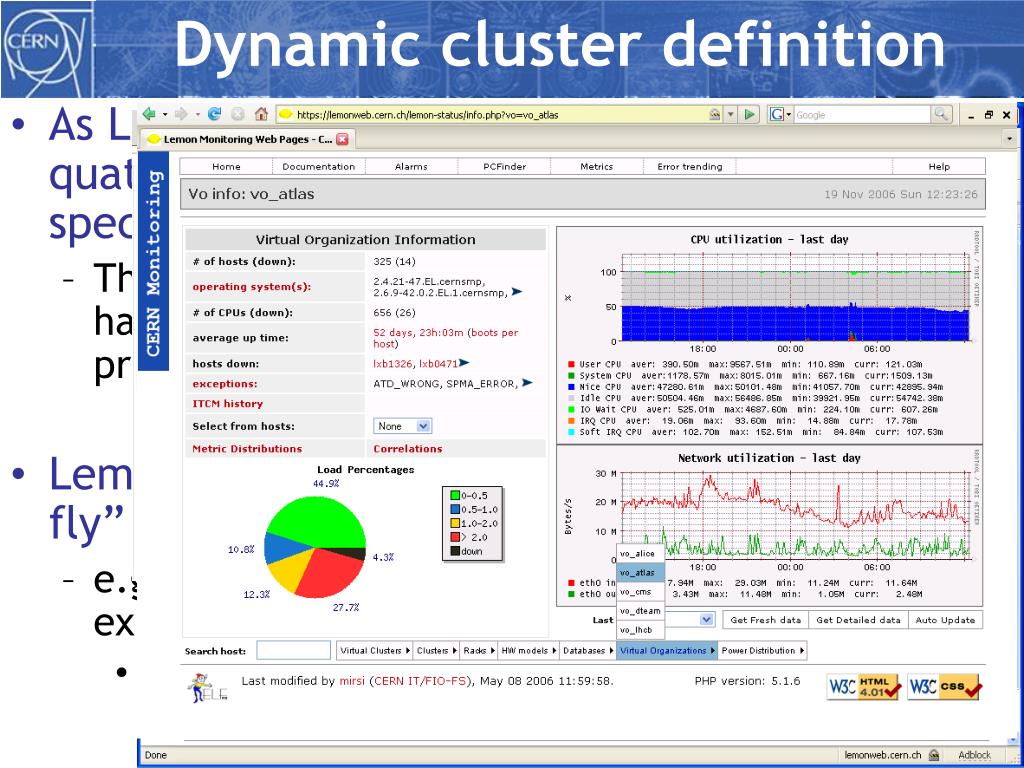This screenshot has width=1024, height=768.
Task: Open the address bar history dropdown
Action: pos(731,115)
